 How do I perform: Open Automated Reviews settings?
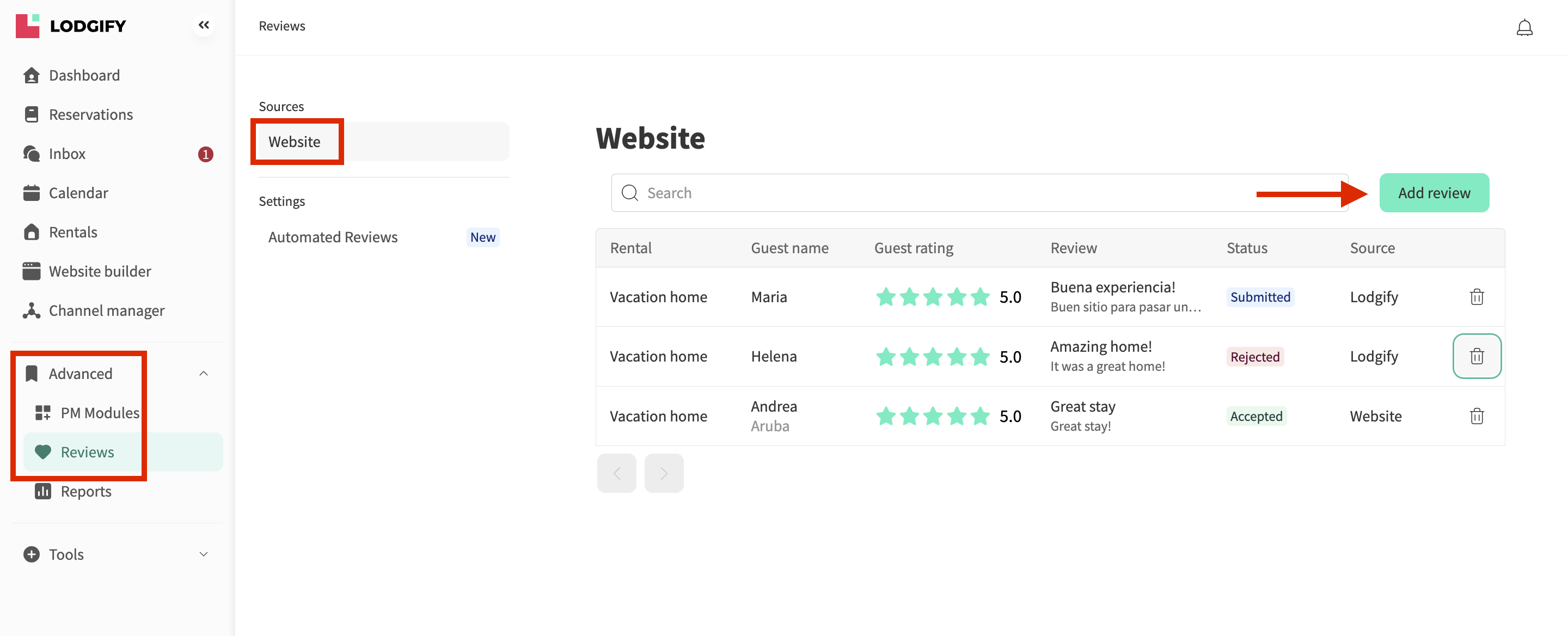(x=332, y=237)
